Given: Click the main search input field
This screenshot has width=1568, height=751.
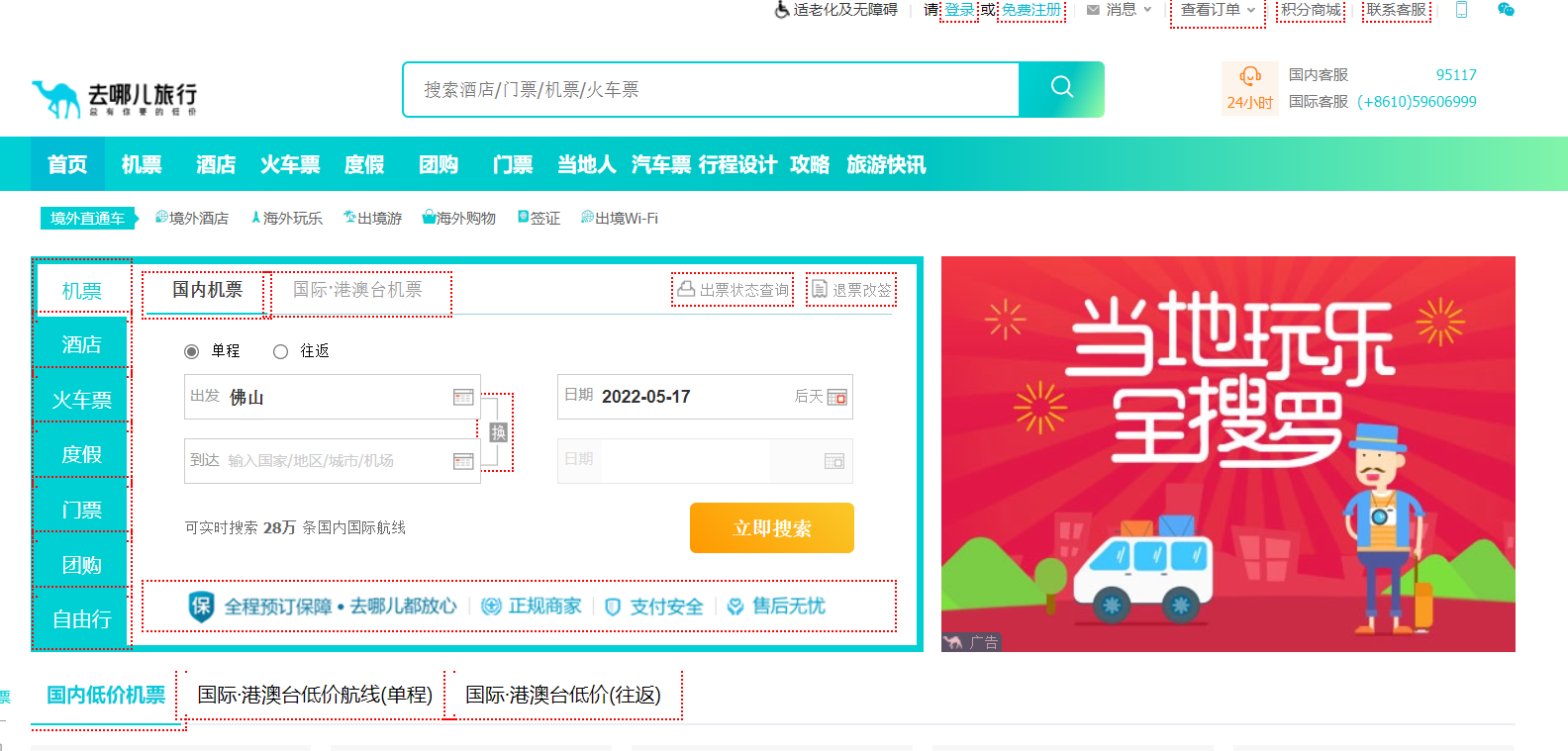Looking at the screenshot, I should 712,89.
